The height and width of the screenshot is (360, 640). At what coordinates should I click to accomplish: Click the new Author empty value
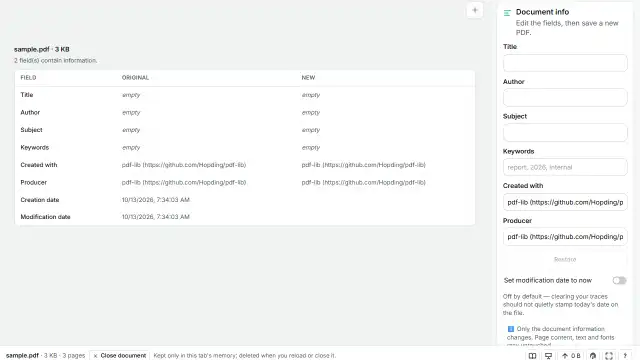pyautogui.click(x=311, y=112)
